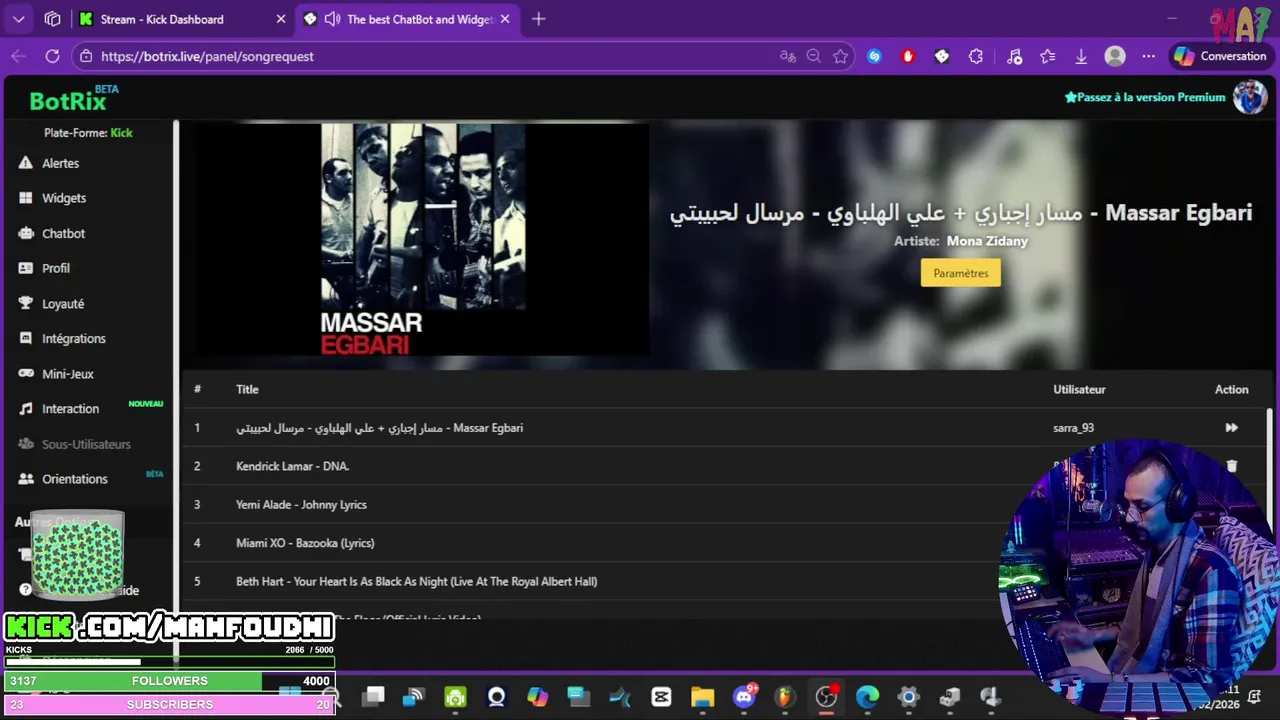Open the media control music icon

point(1014,56)
